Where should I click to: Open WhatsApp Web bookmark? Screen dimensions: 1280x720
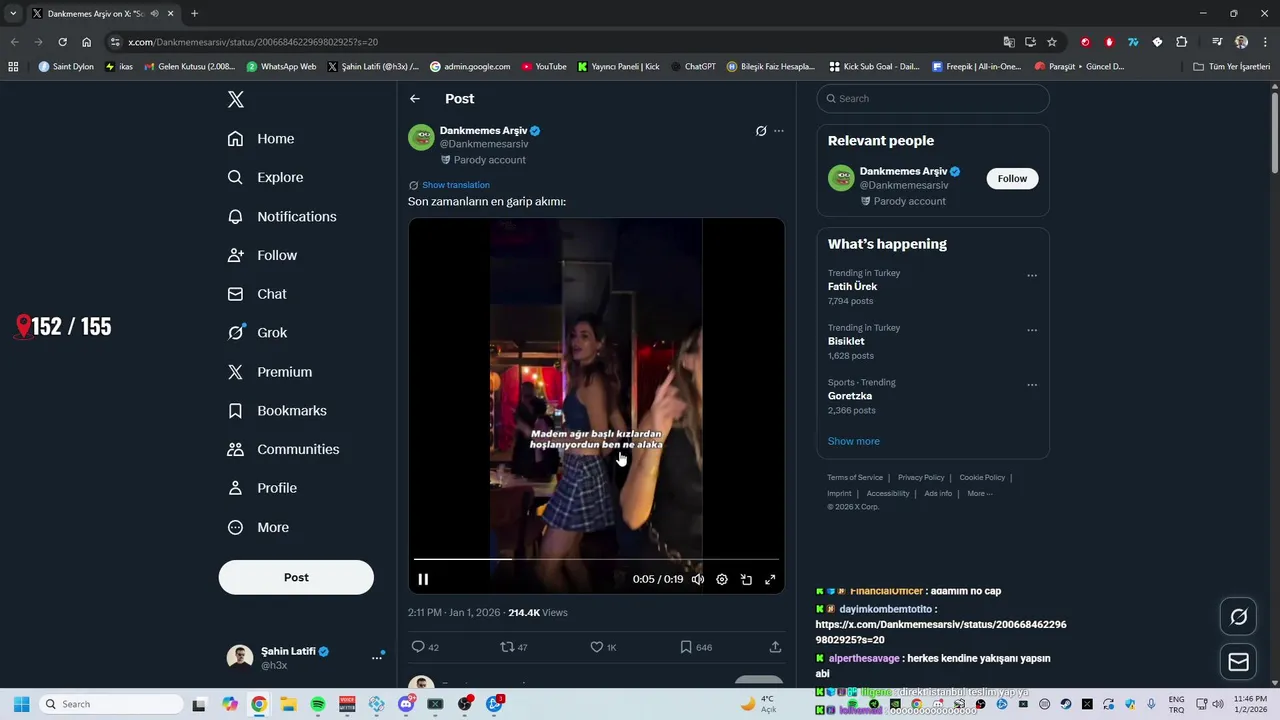coord(281,67)
